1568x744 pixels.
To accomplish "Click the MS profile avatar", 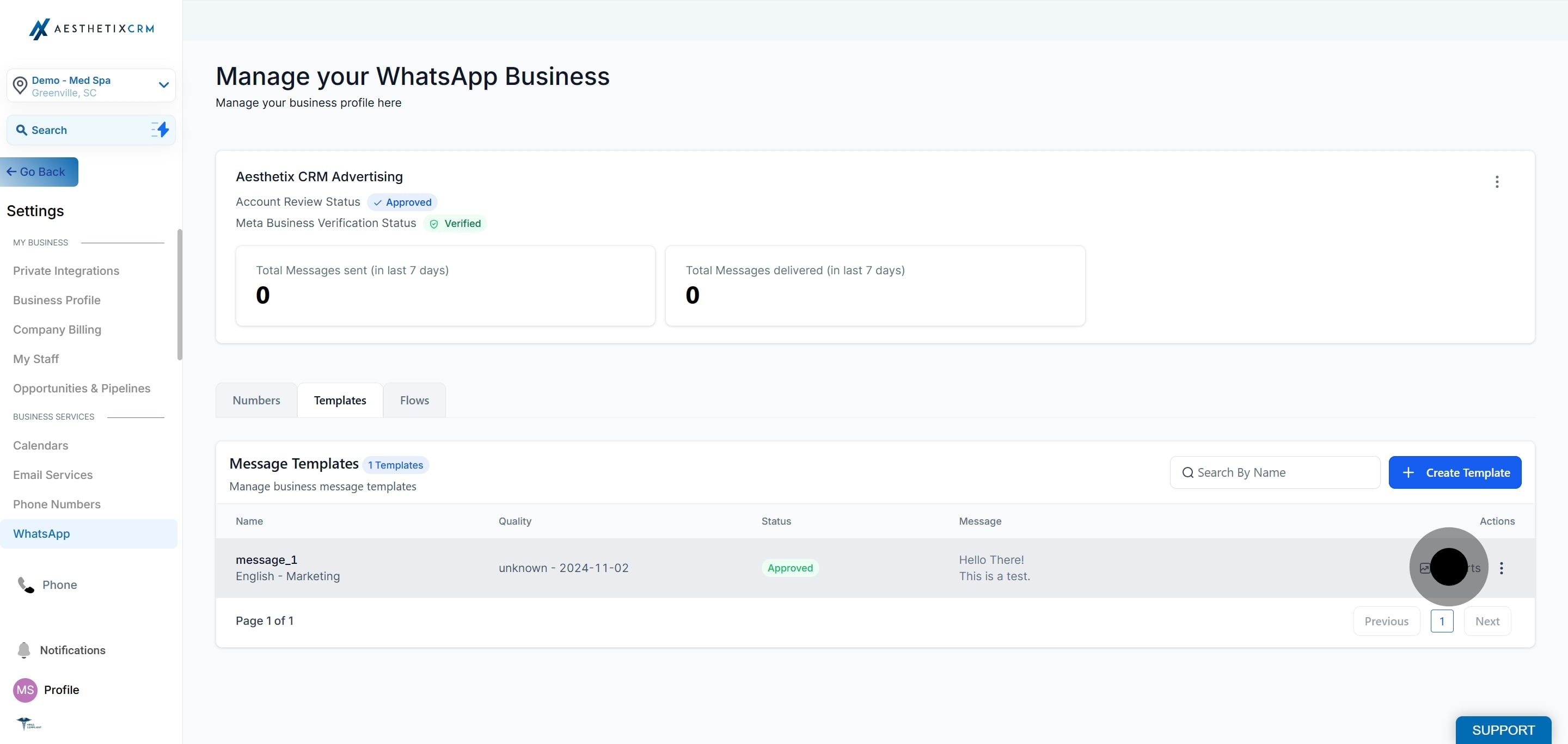I will (x=25, y=690).
